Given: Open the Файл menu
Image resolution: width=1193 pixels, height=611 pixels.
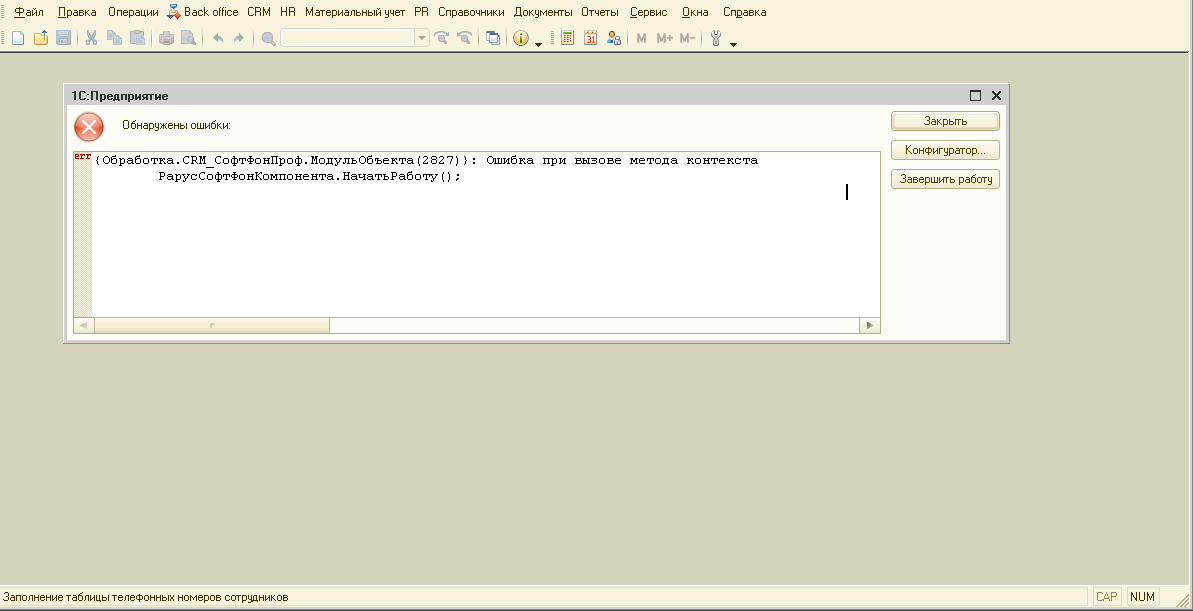Looking at the screenshot, I should [x=29, y=12].
